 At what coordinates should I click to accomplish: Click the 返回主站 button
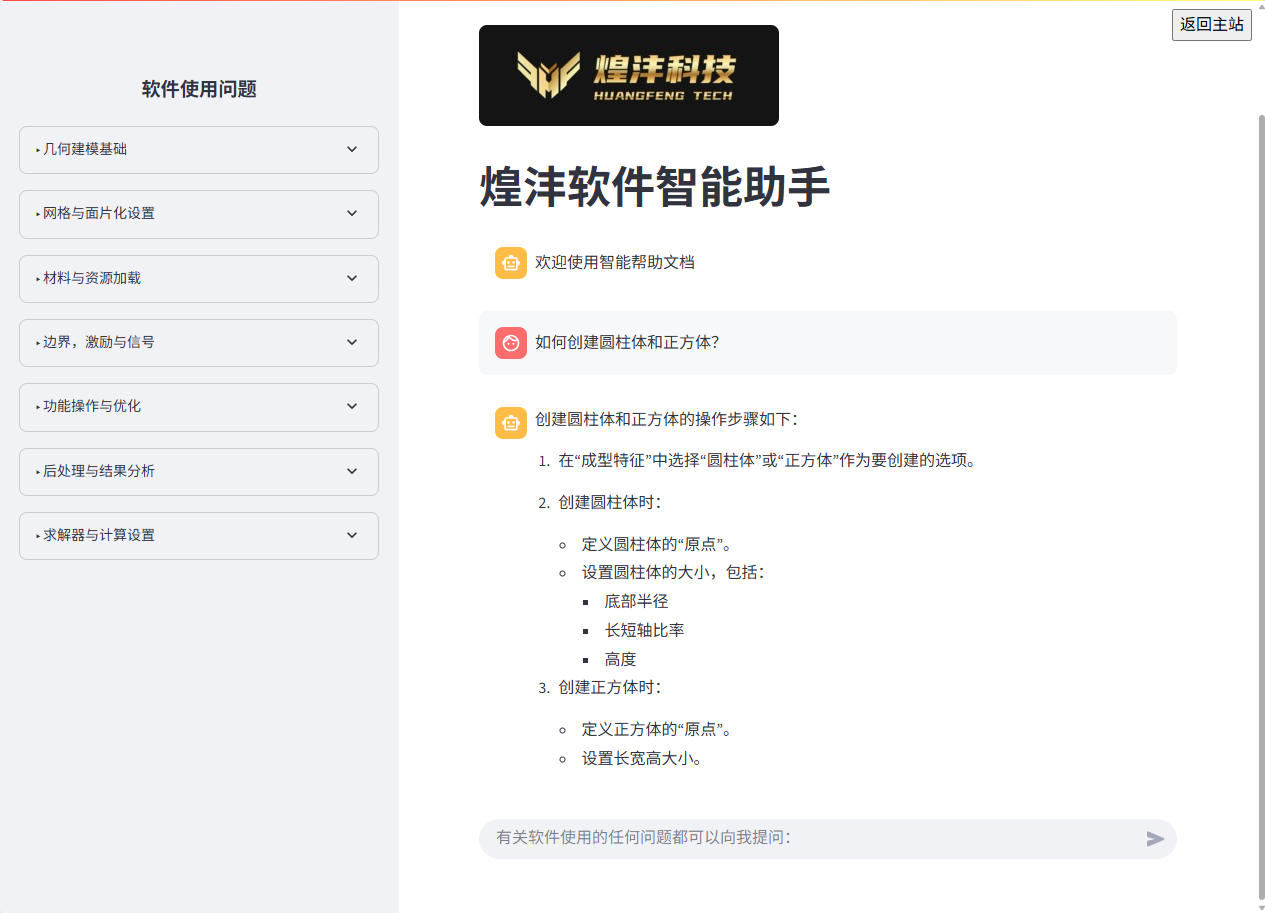1211,25
